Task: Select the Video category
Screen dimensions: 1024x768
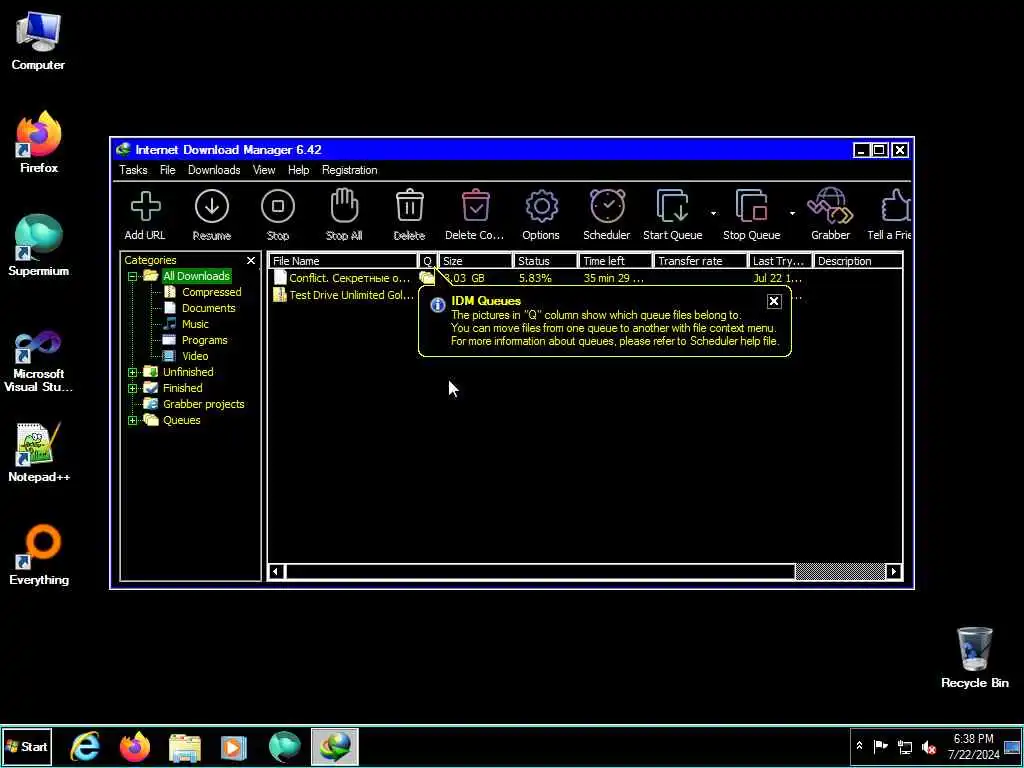Action: pyautogui.click(x=195, y=356)
